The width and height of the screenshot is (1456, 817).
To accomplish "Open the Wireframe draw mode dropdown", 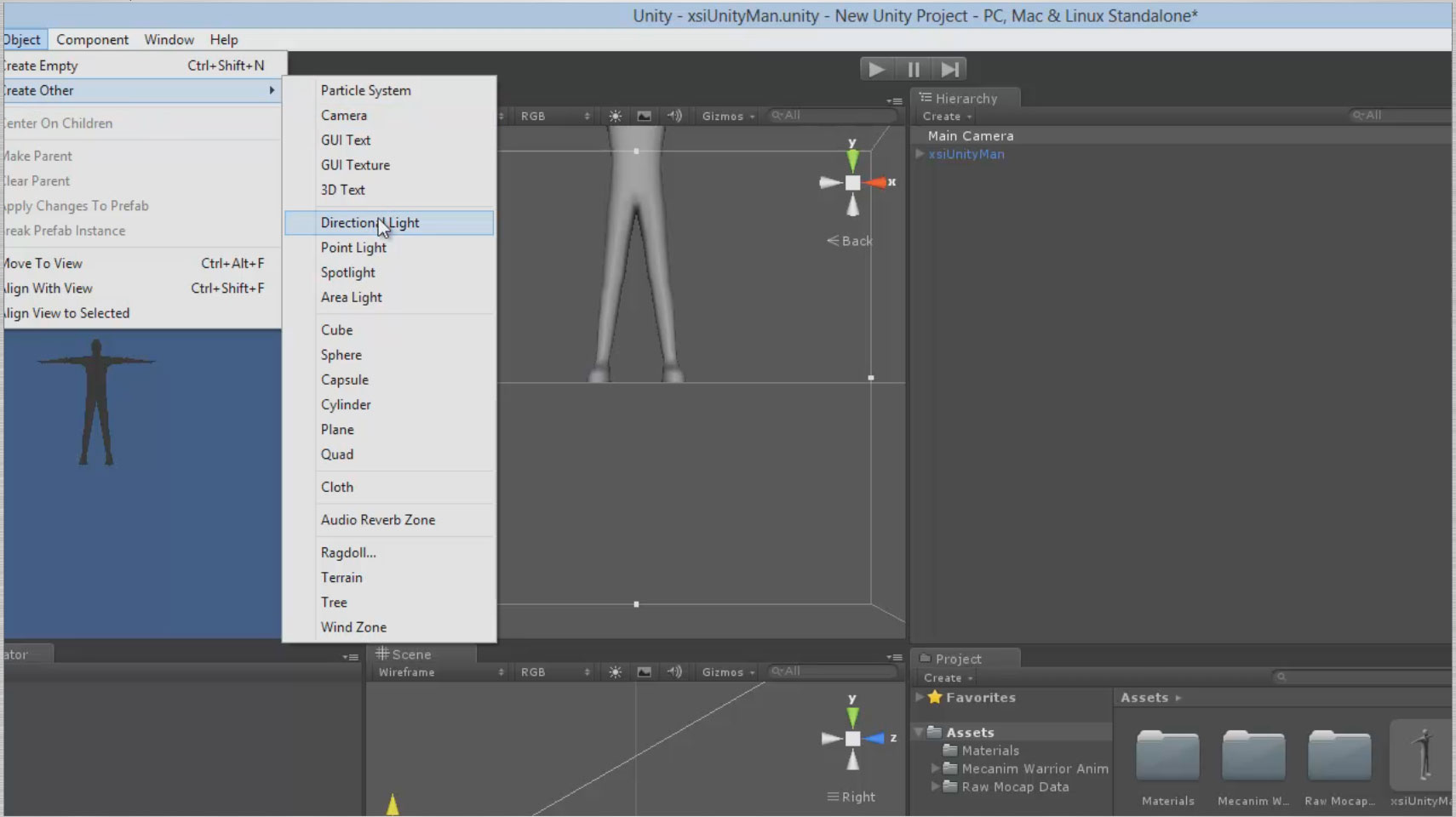I will point(440,672).
